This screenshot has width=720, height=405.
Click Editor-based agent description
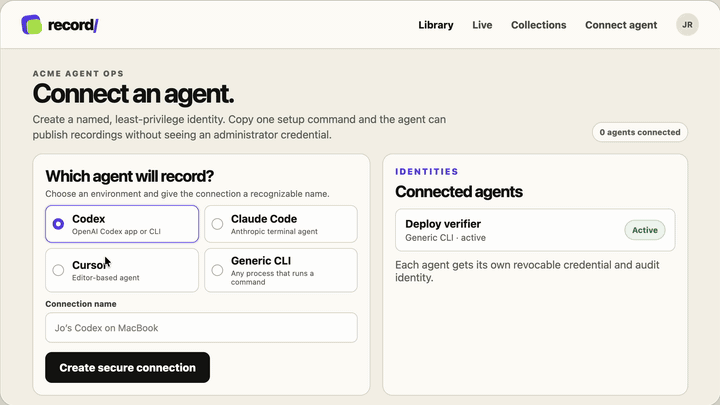tap(106, 278)
